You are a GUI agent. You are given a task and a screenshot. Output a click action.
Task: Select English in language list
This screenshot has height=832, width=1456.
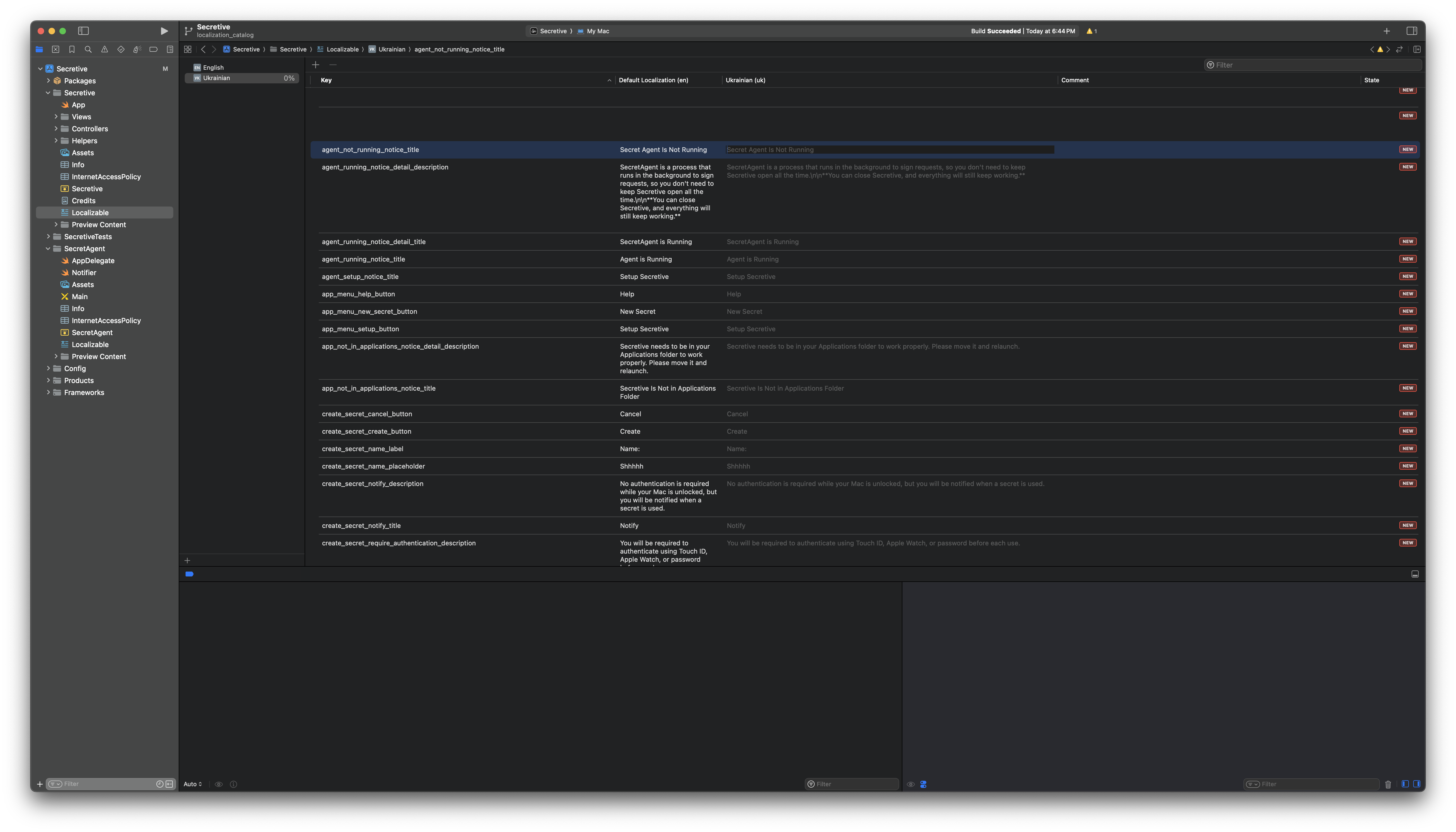pyautogui.click(x=213, y=68)
